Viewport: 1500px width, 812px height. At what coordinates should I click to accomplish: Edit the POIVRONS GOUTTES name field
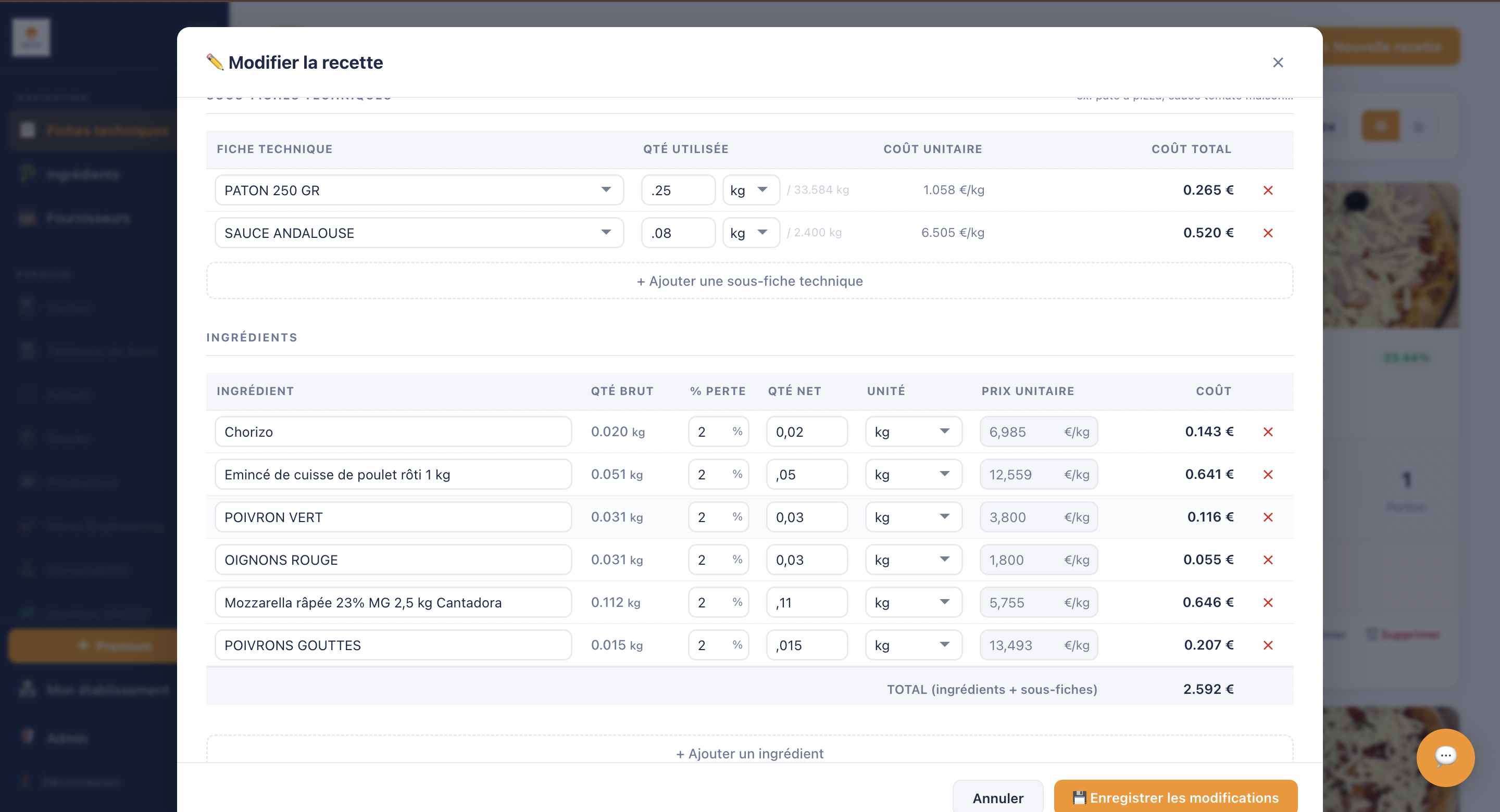coord(393,645)
